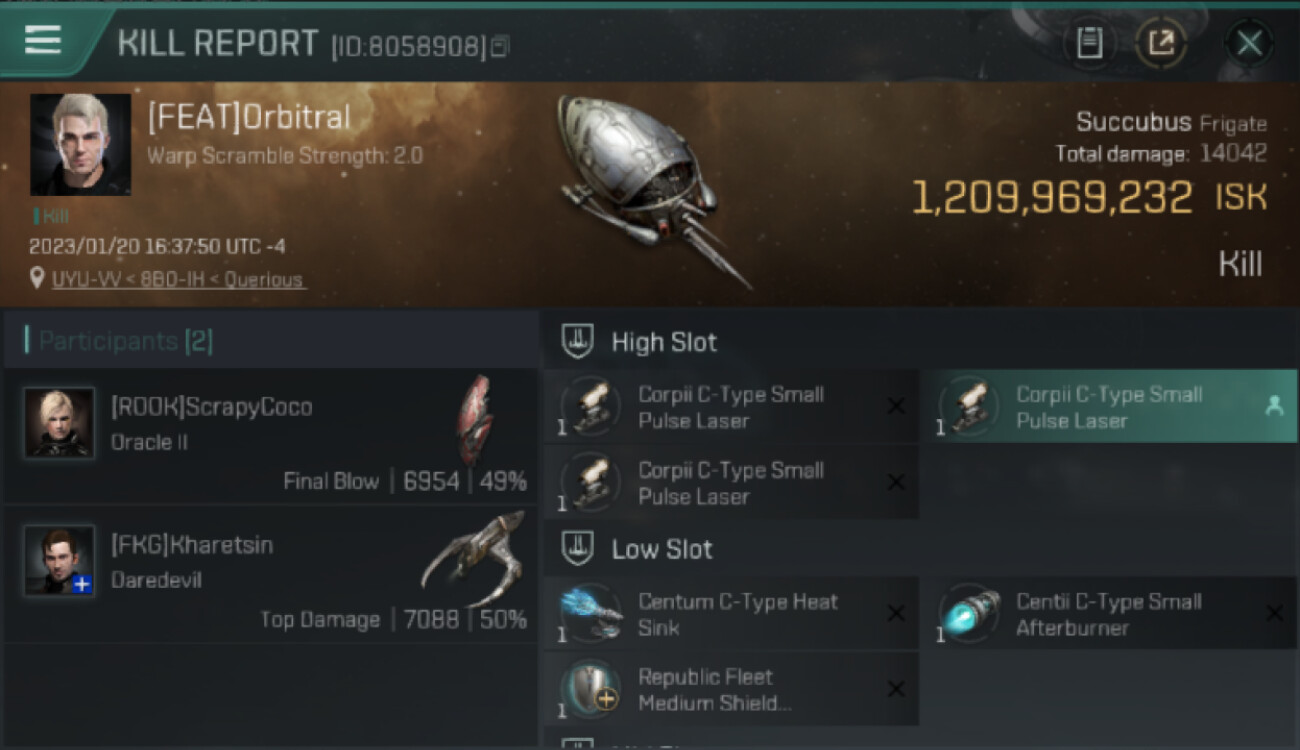The width and height of the screenshot is (1300, 750).
Task: Select Republic Fleet Medium Shield module
Action: pyautogui.click(x=731, y=689)
